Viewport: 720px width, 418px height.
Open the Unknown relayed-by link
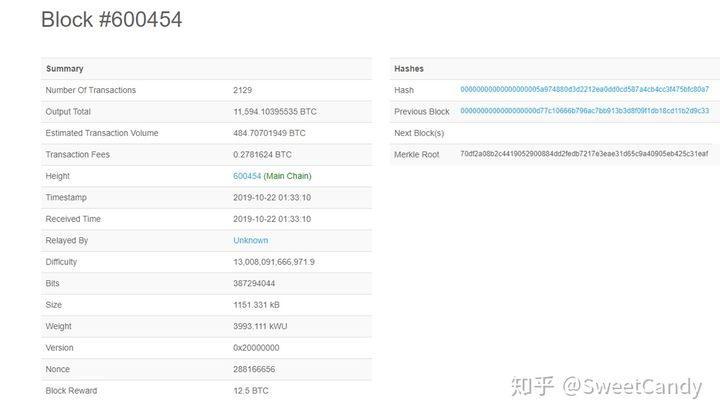click(251, 240)
